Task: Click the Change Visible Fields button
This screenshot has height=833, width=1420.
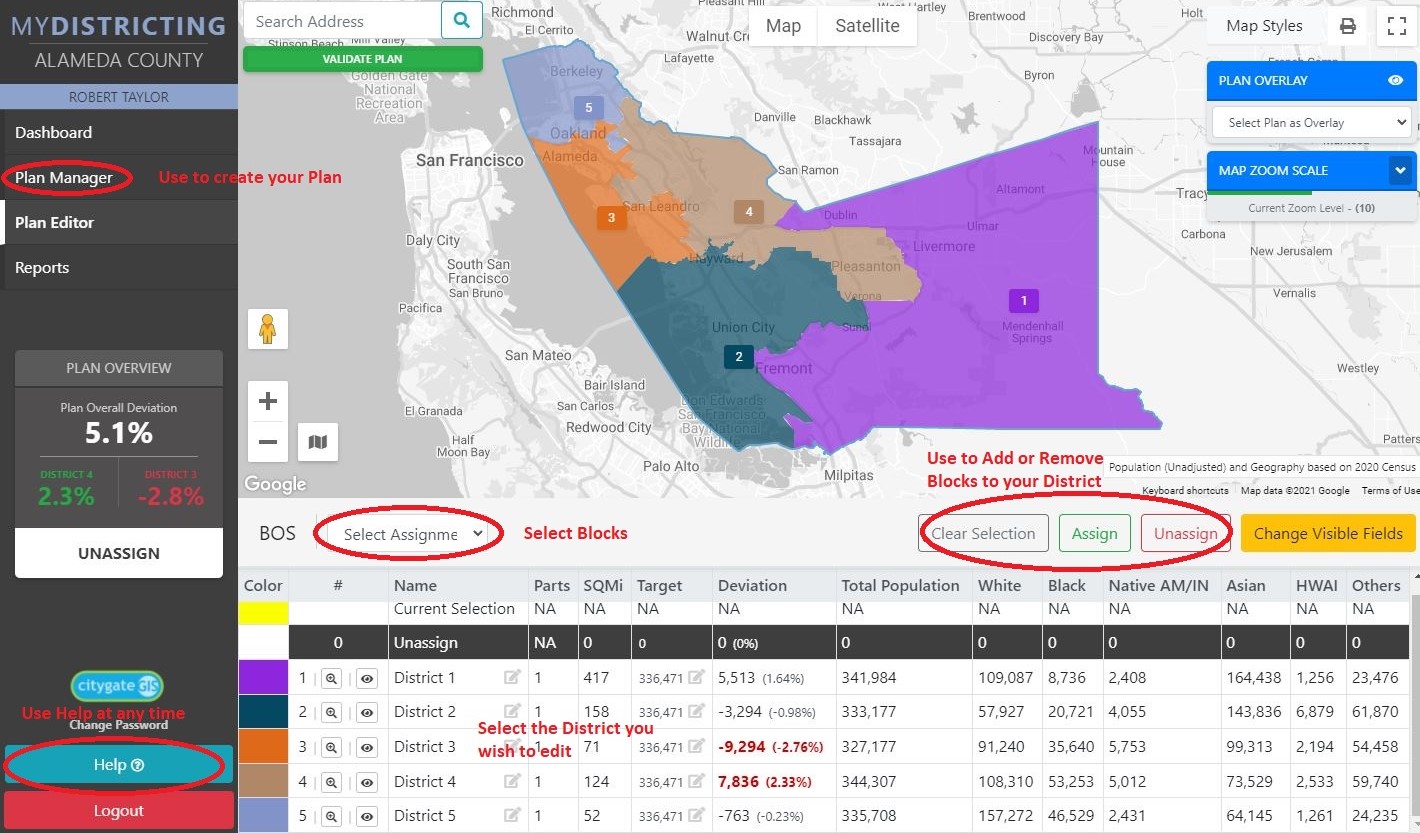Action: [1327, 533]
